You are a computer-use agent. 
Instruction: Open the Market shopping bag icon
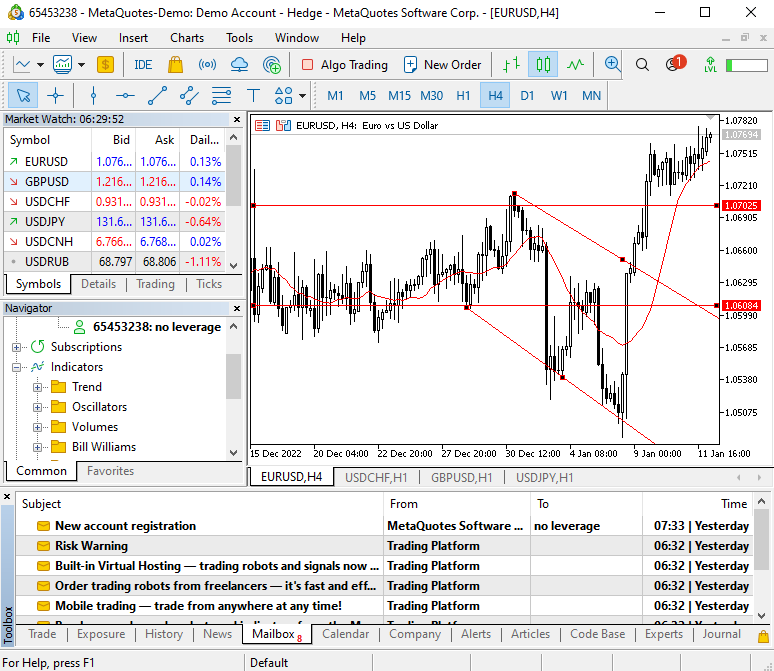point(175,65)
